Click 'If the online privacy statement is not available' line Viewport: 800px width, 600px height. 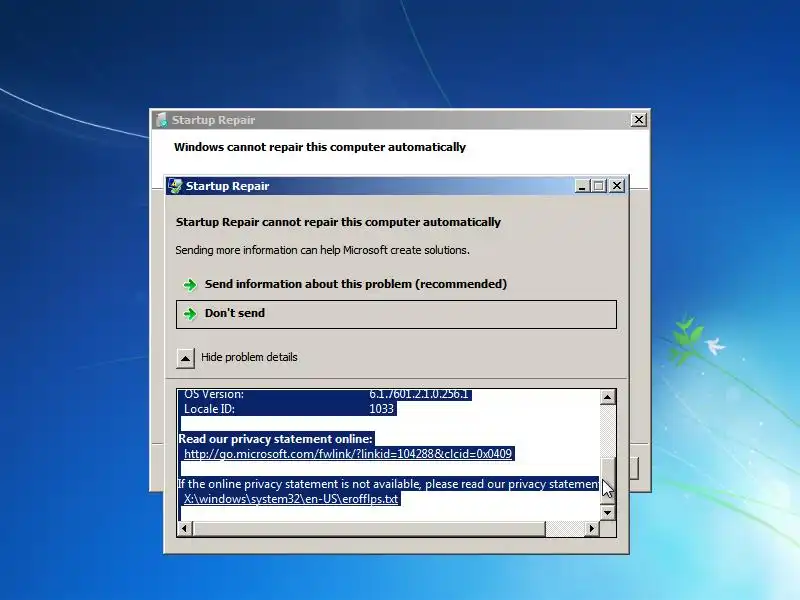coord(388,484)
